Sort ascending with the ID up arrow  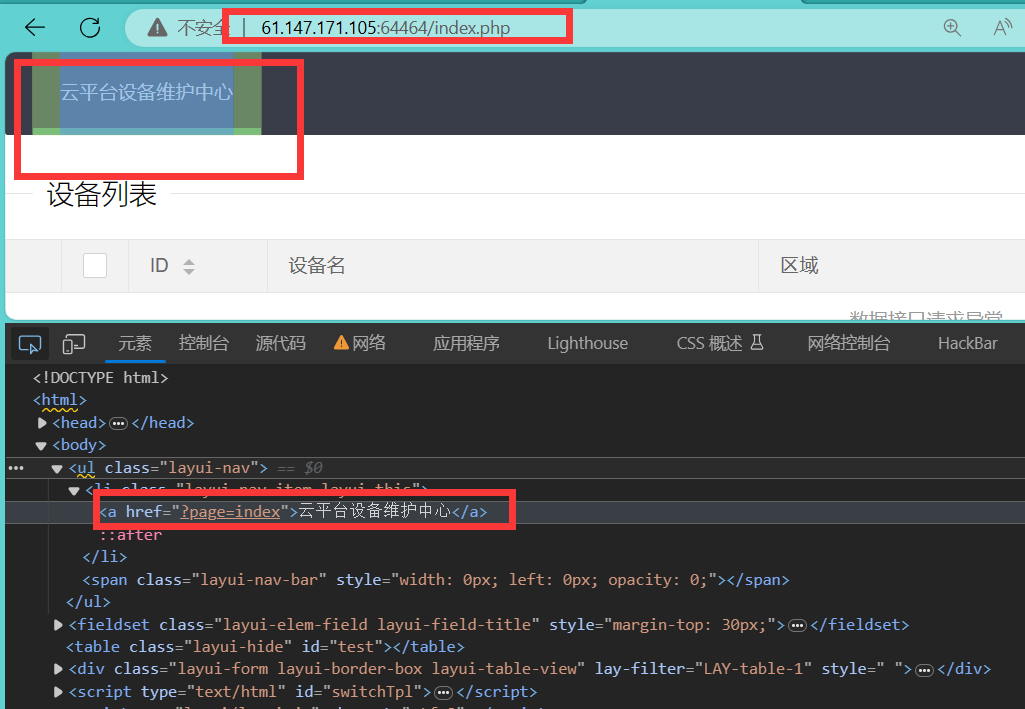(x=189, y=261)
